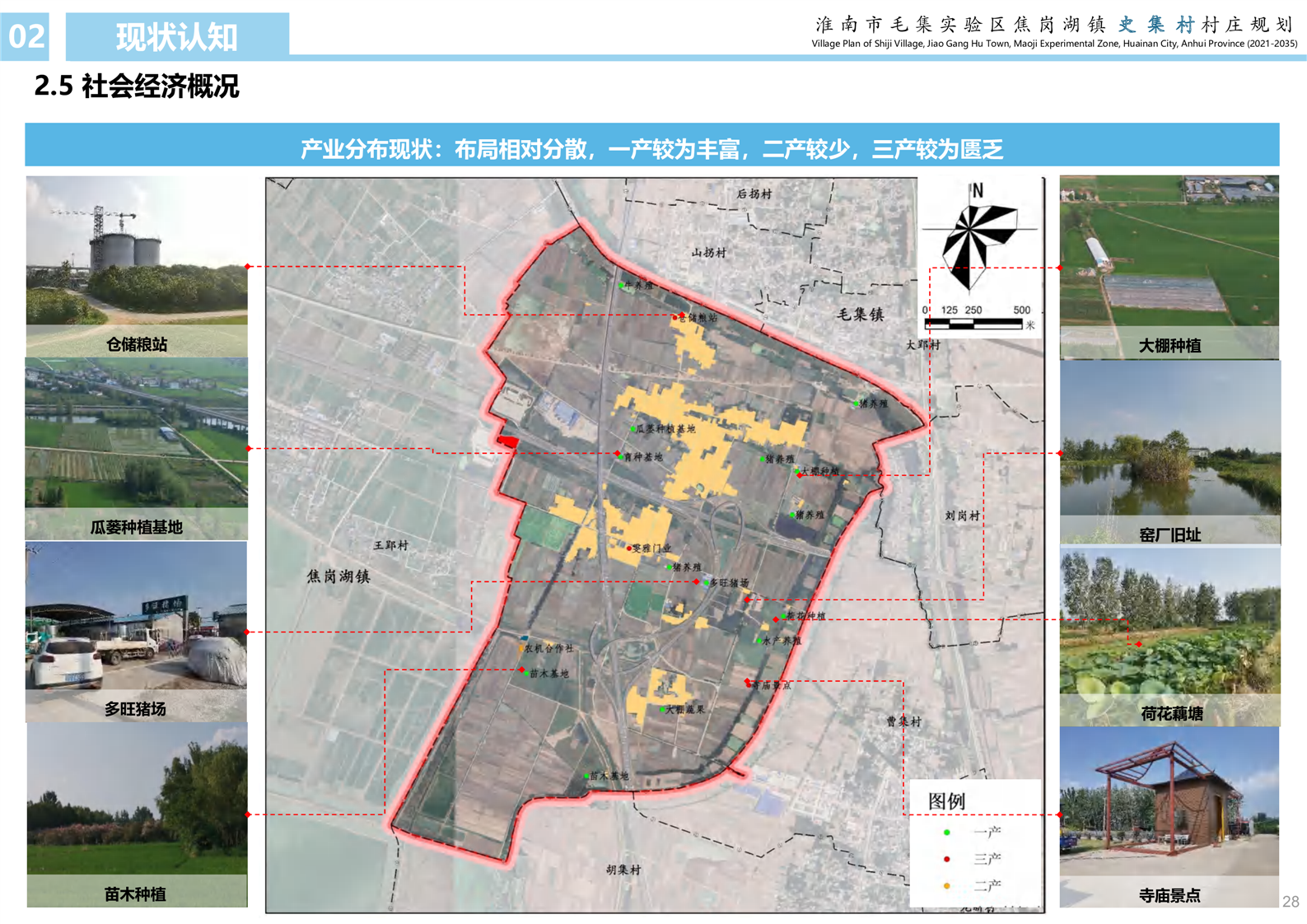Image resolution: width=1307 pixels, height=924 pixels.
Task: Click the red 三产 legend dot
Action: click(x=946, y=859)
